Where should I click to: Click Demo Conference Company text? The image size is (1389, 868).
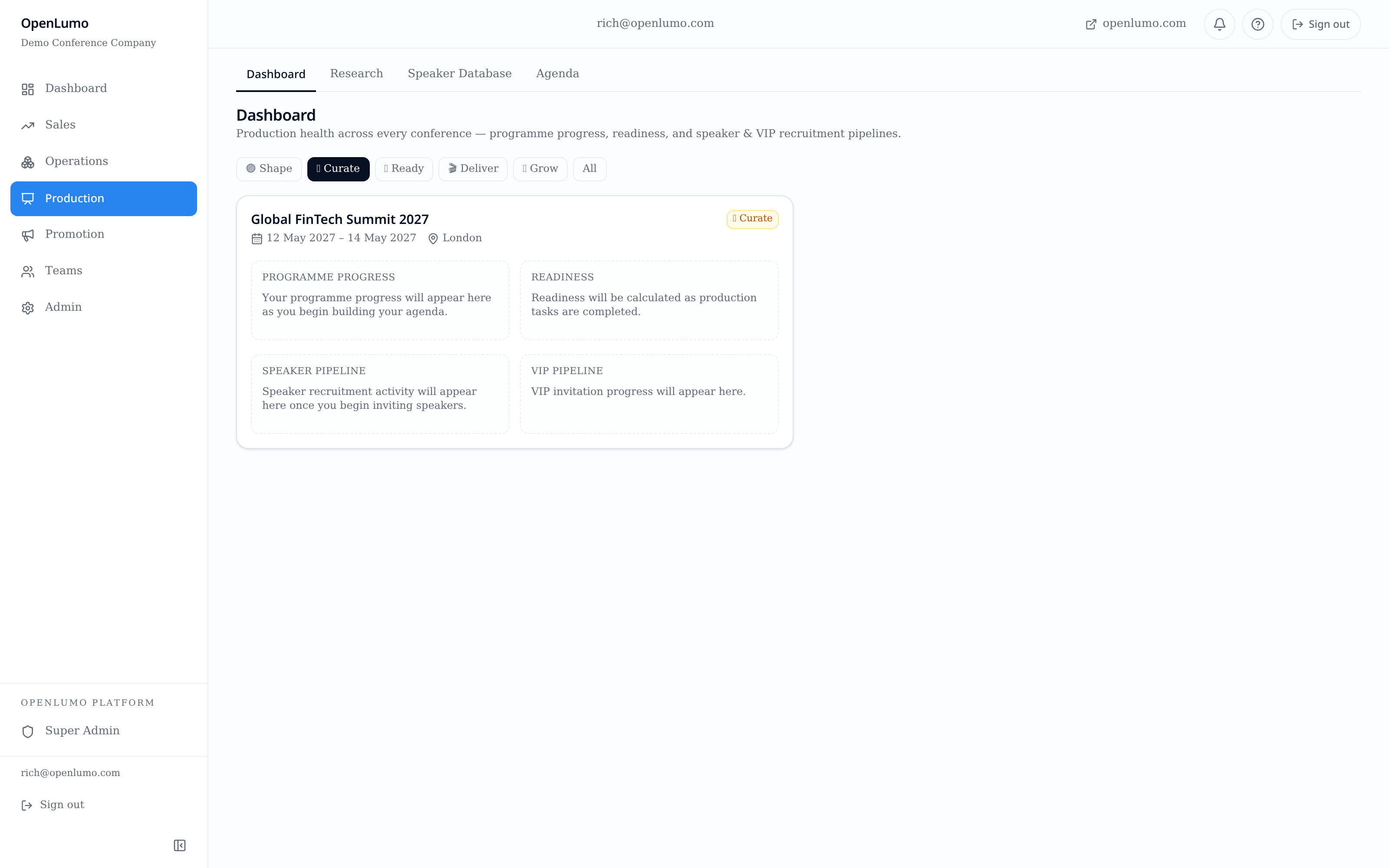coord(89,43)
